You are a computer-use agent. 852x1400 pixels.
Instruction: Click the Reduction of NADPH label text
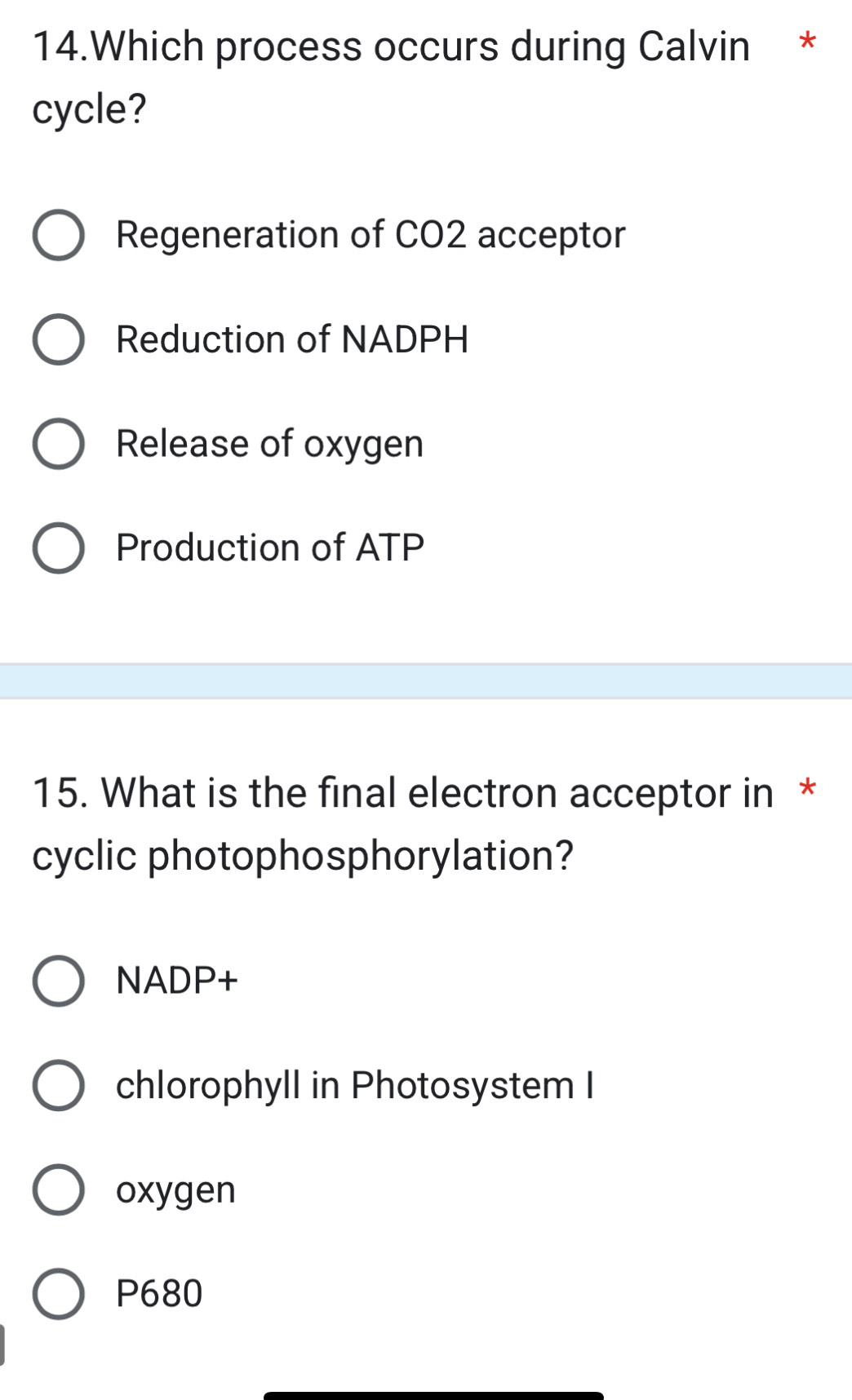(291, 339)
